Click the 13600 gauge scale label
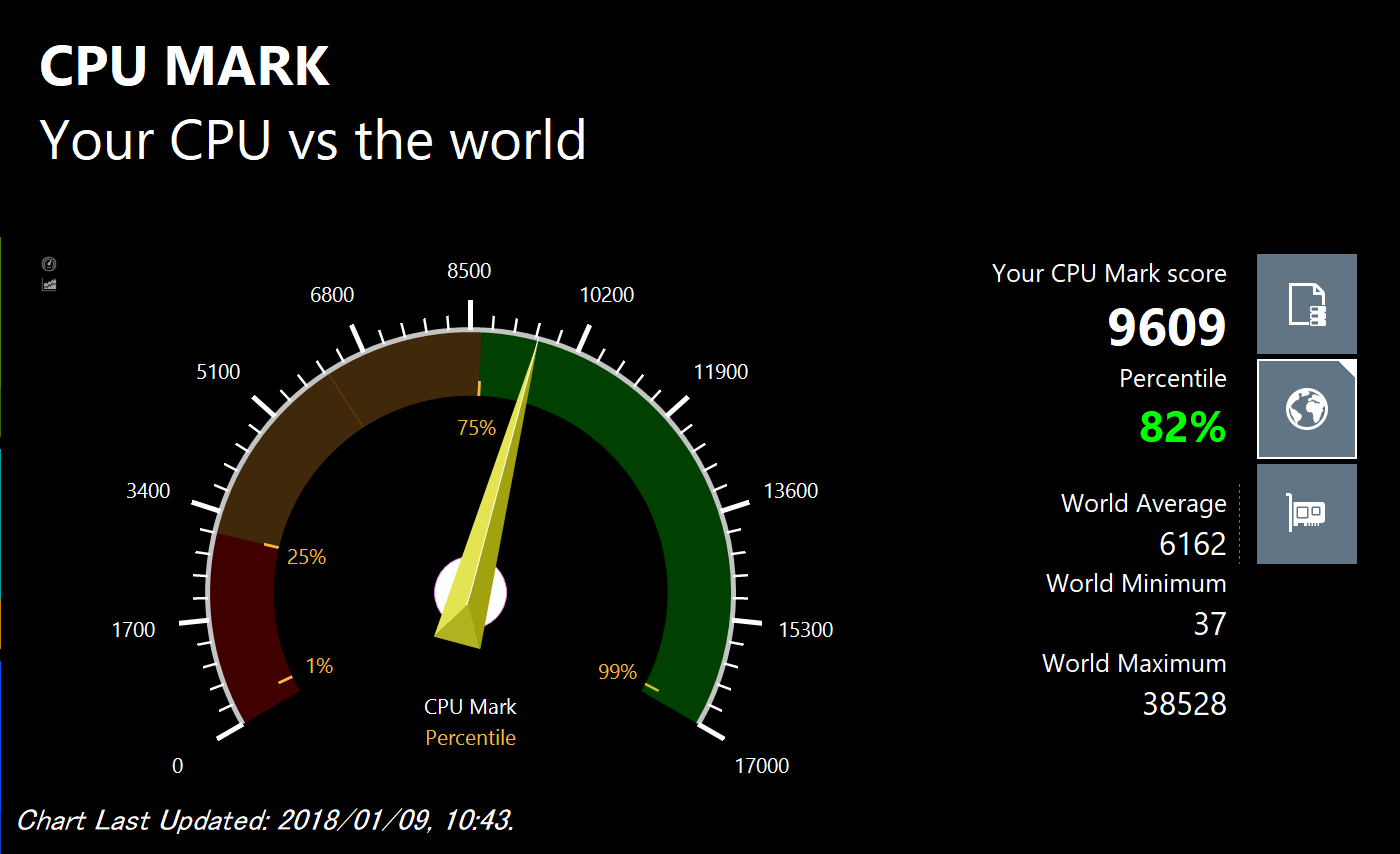Viewport: 1400px width, 854px height. click(x=791, y=491)
